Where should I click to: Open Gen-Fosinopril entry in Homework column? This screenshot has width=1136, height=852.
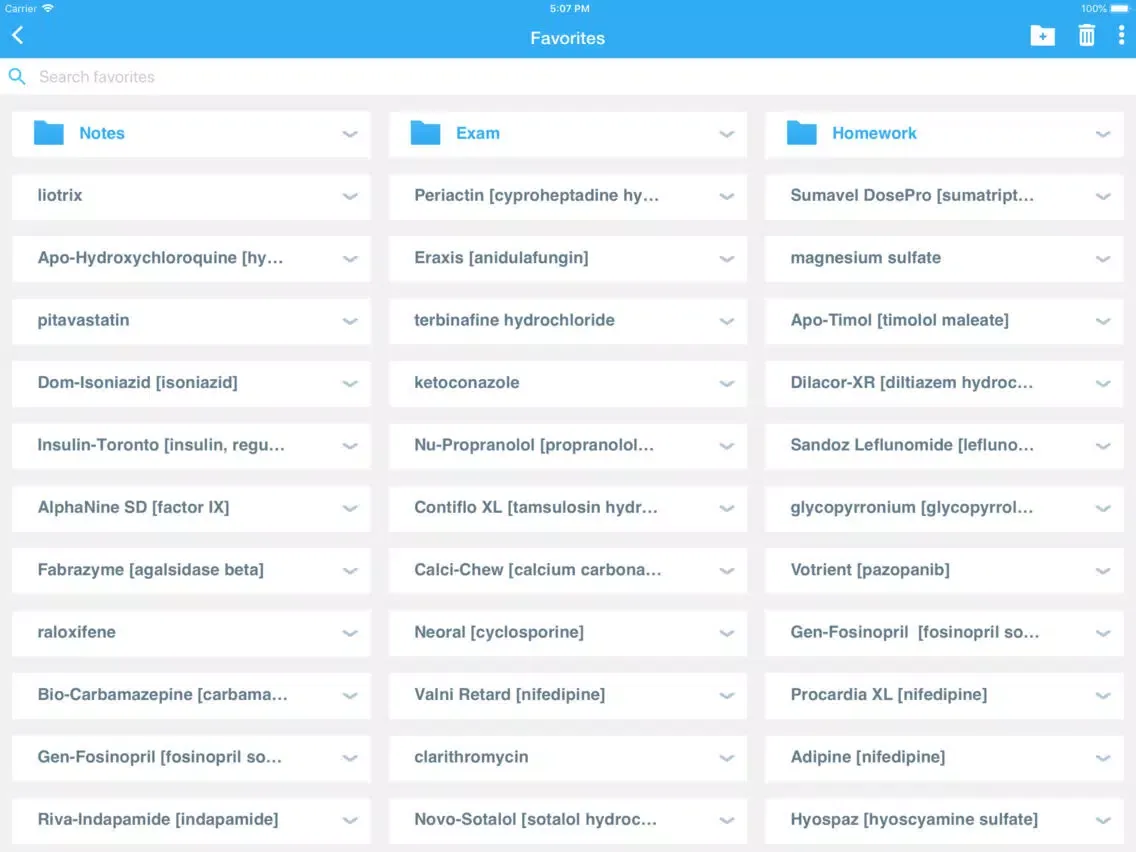(x=944, y=632)
